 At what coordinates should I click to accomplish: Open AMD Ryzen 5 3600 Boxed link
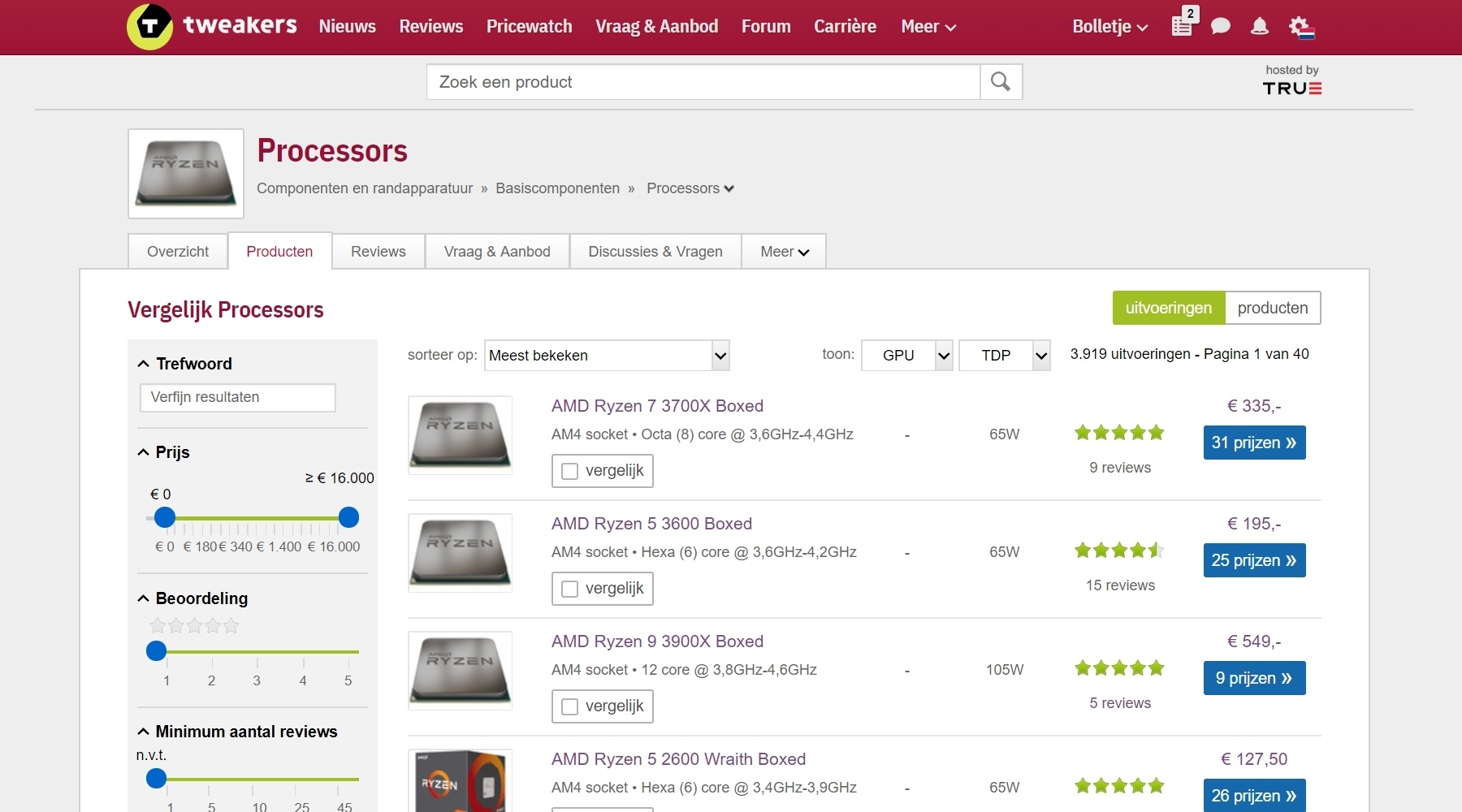pos(651,524)
